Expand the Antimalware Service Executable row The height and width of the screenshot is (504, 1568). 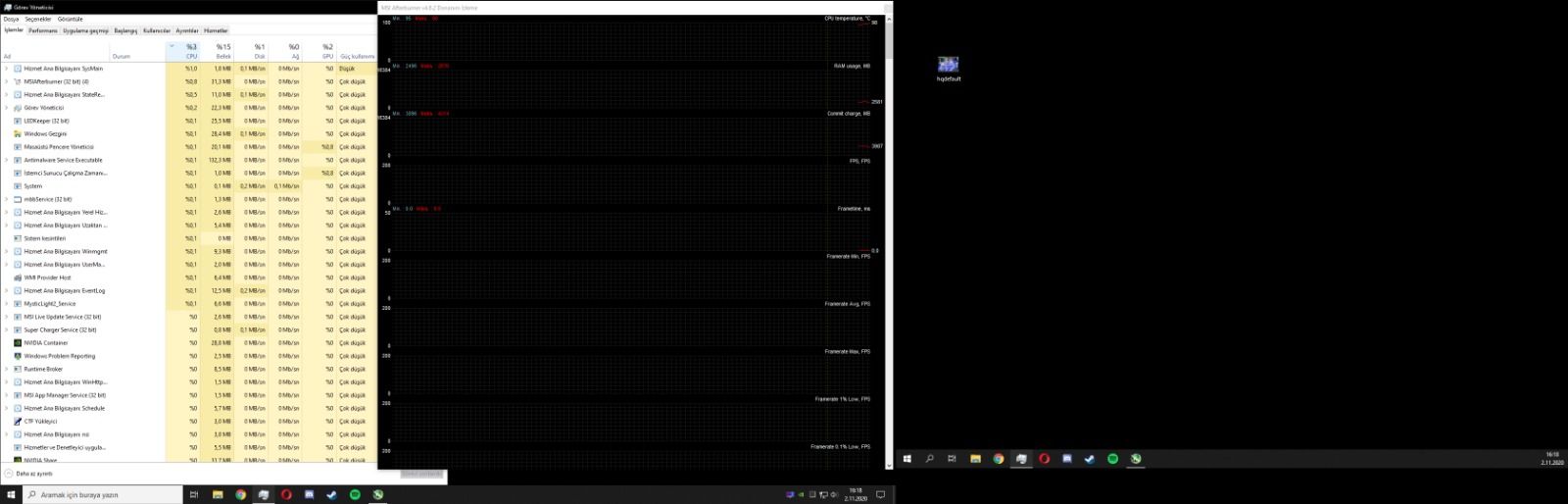click(x=6, y=160)
